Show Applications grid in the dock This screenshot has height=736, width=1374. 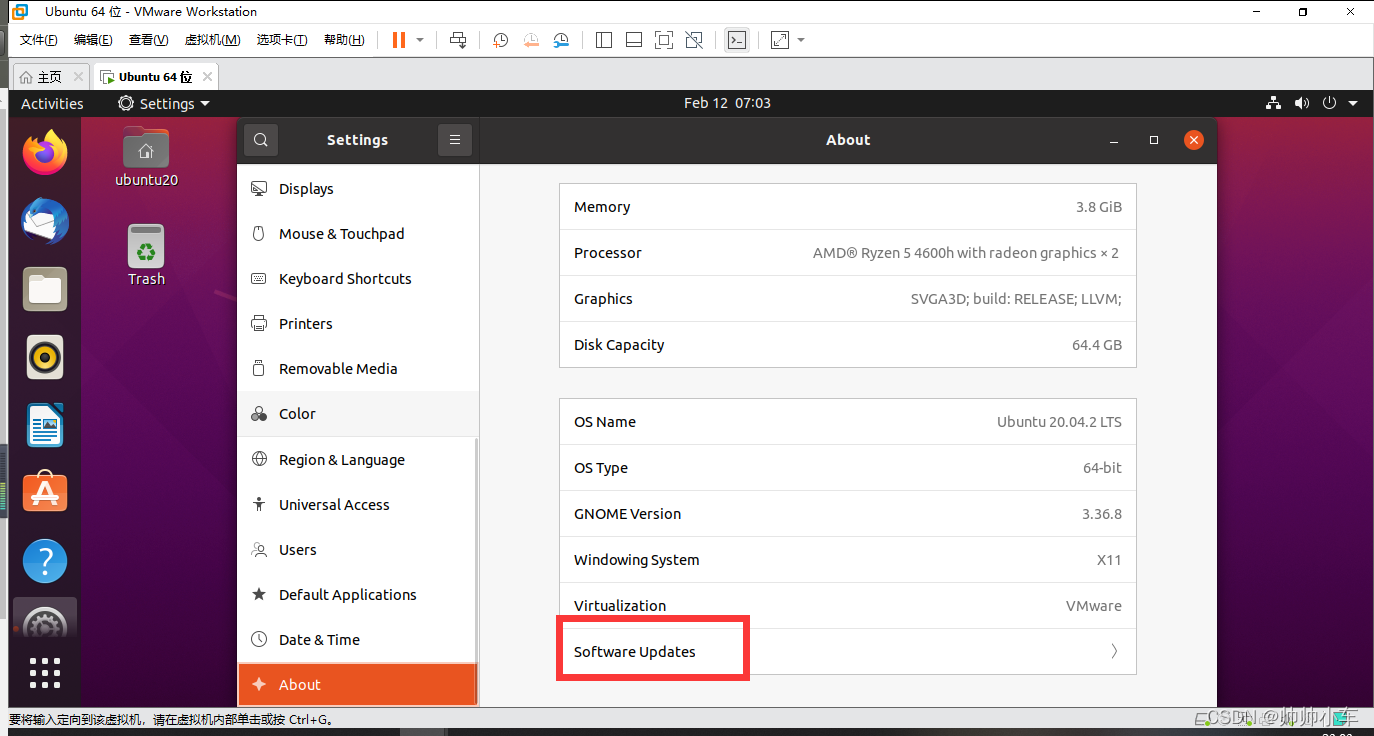(45, 673)
